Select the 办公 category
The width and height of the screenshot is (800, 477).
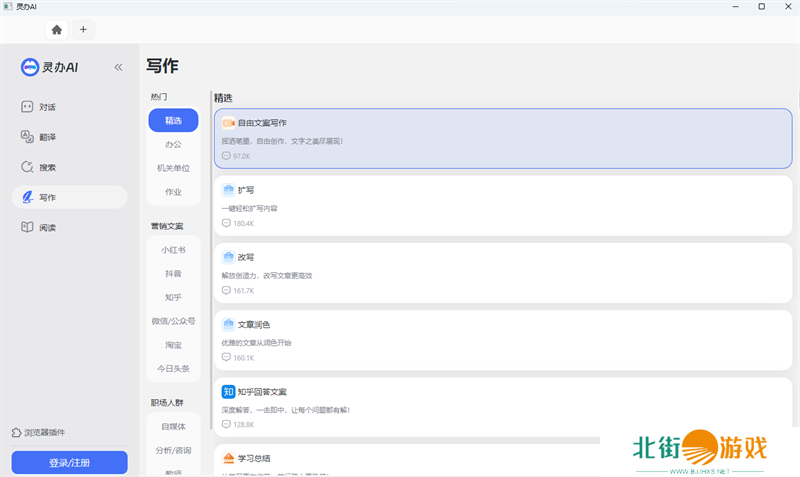click(173, 144)
